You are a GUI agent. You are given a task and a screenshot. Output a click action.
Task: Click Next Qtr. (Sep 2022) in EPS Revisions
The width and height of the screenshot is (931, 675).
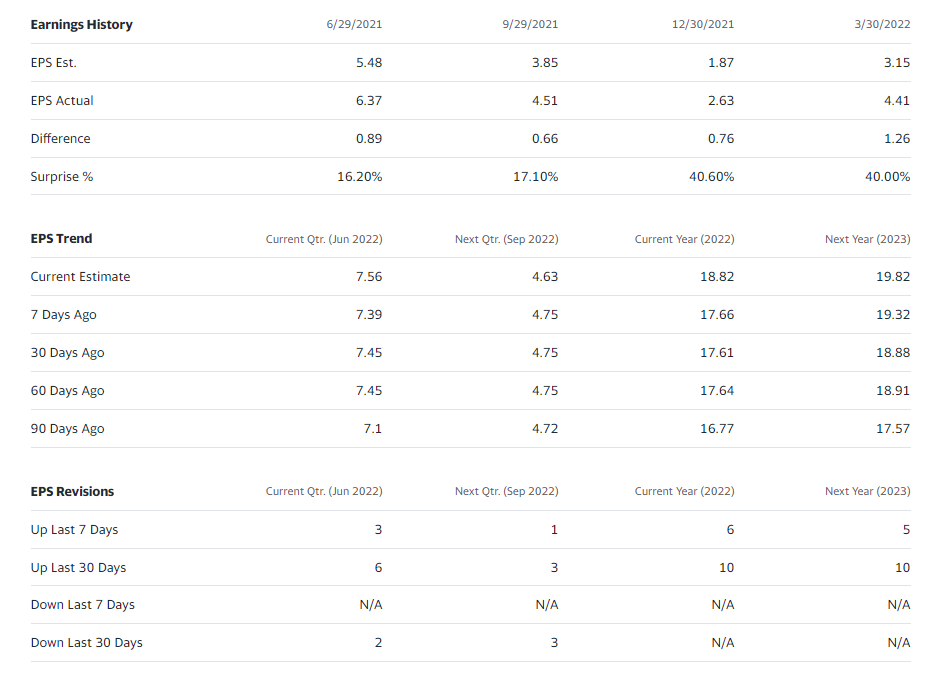pos(506,491)
